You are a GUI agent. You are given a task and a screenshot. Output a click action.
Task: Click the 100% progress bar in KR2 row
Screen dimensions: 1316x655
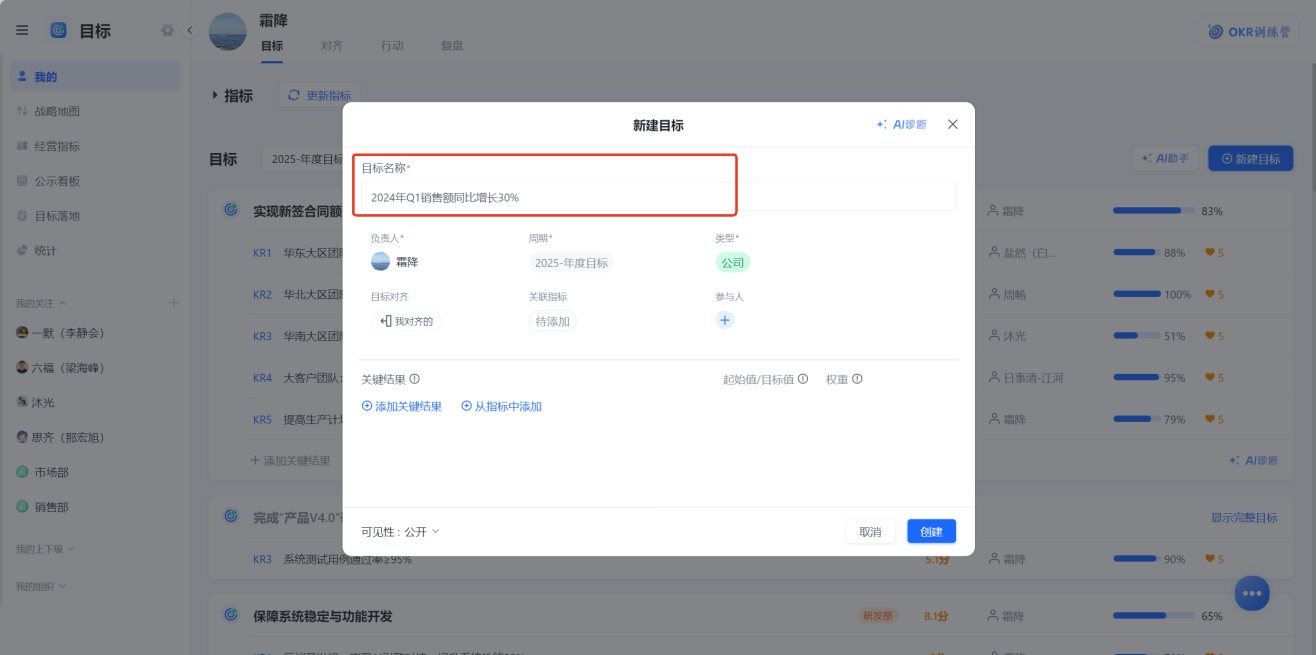[1137, 294]
